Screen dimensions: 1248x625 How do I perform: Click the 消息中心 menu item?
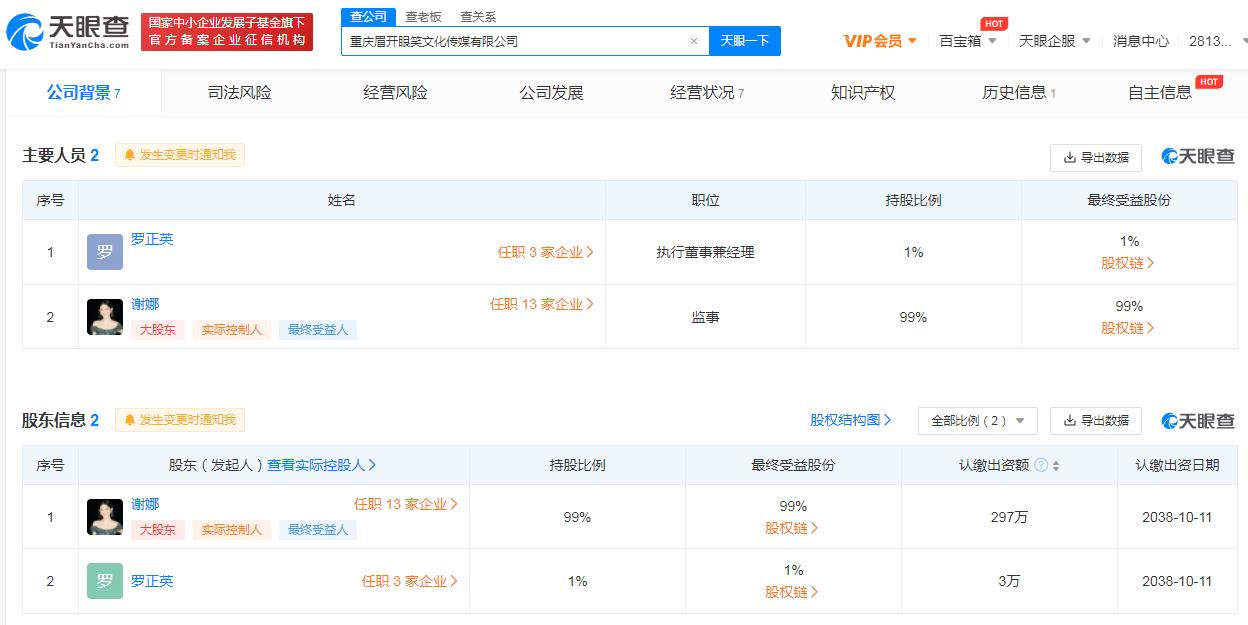(1140, 40)
